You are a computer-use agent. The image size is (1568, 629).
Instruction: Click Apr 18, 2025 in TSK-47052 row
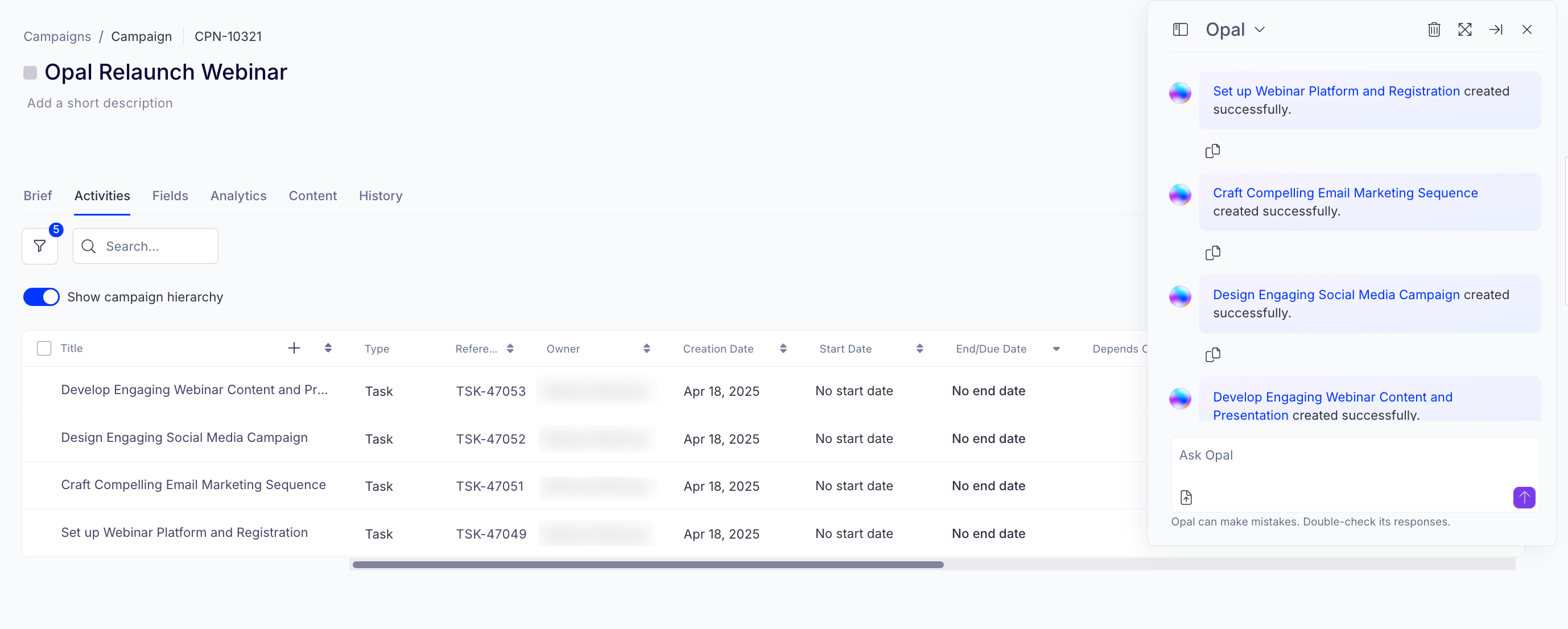(x=721, y=439)
